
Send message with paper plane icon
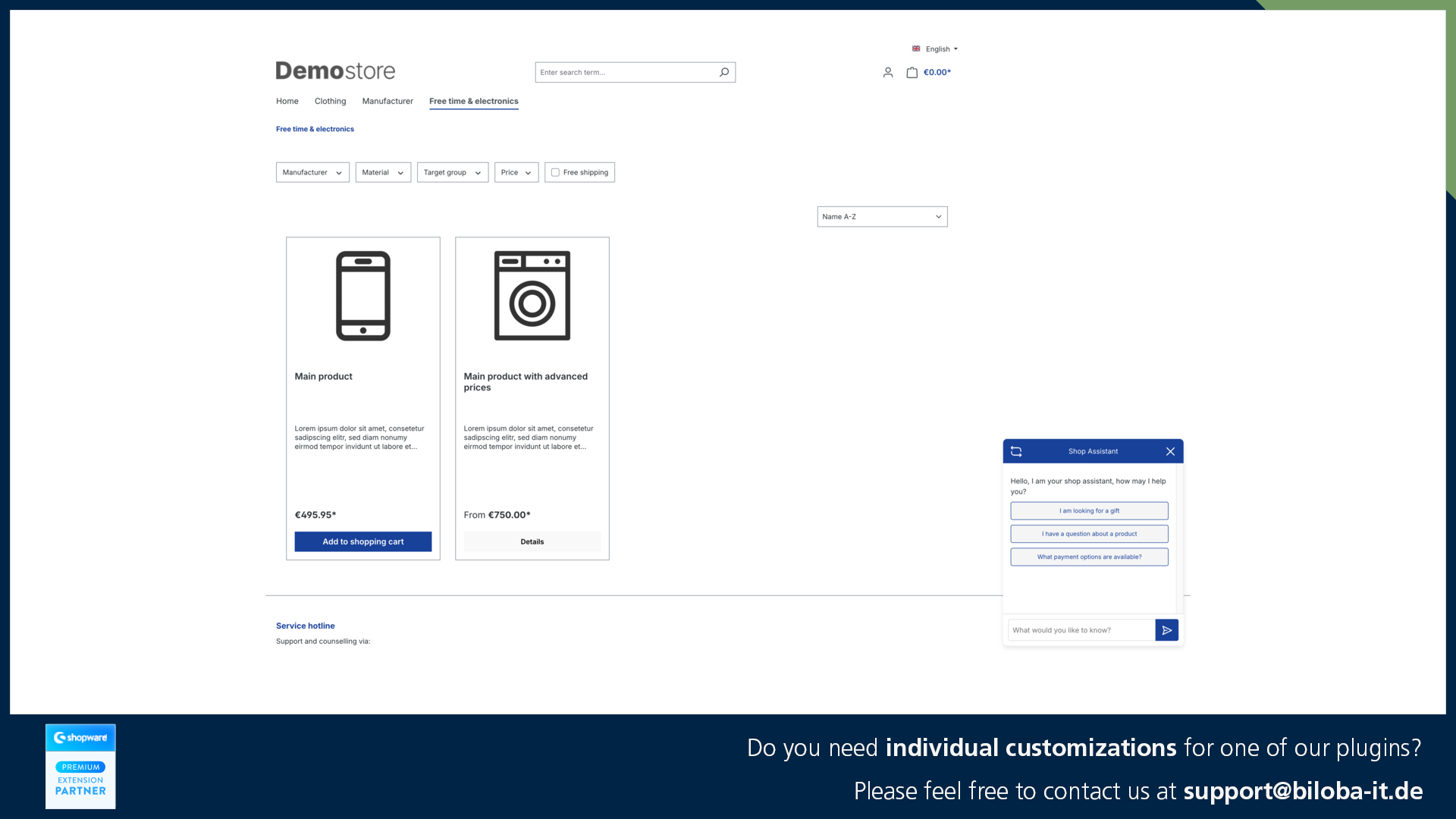click(x=1166, y=630)
